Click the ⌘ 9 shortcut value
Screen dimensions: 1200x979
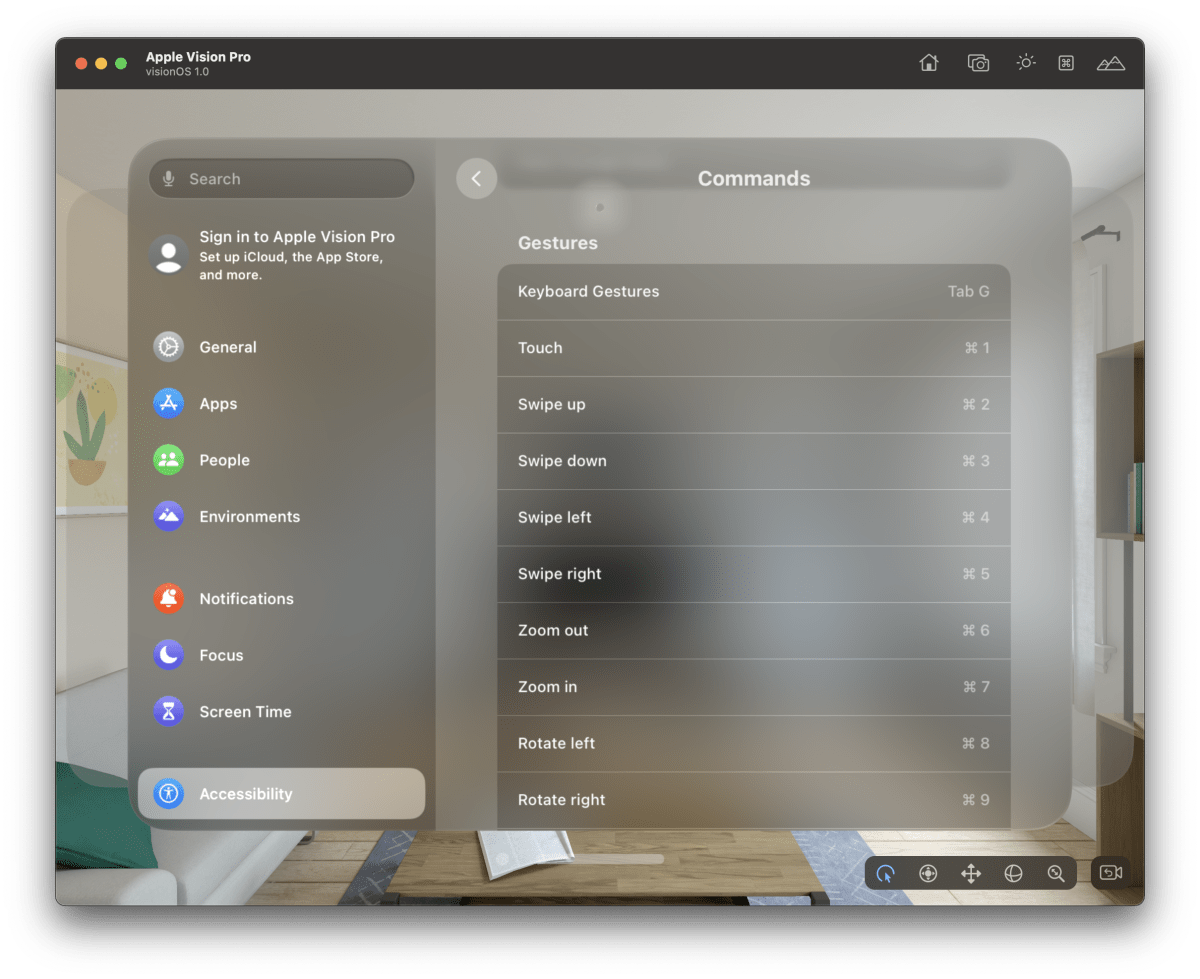point(976,800)
